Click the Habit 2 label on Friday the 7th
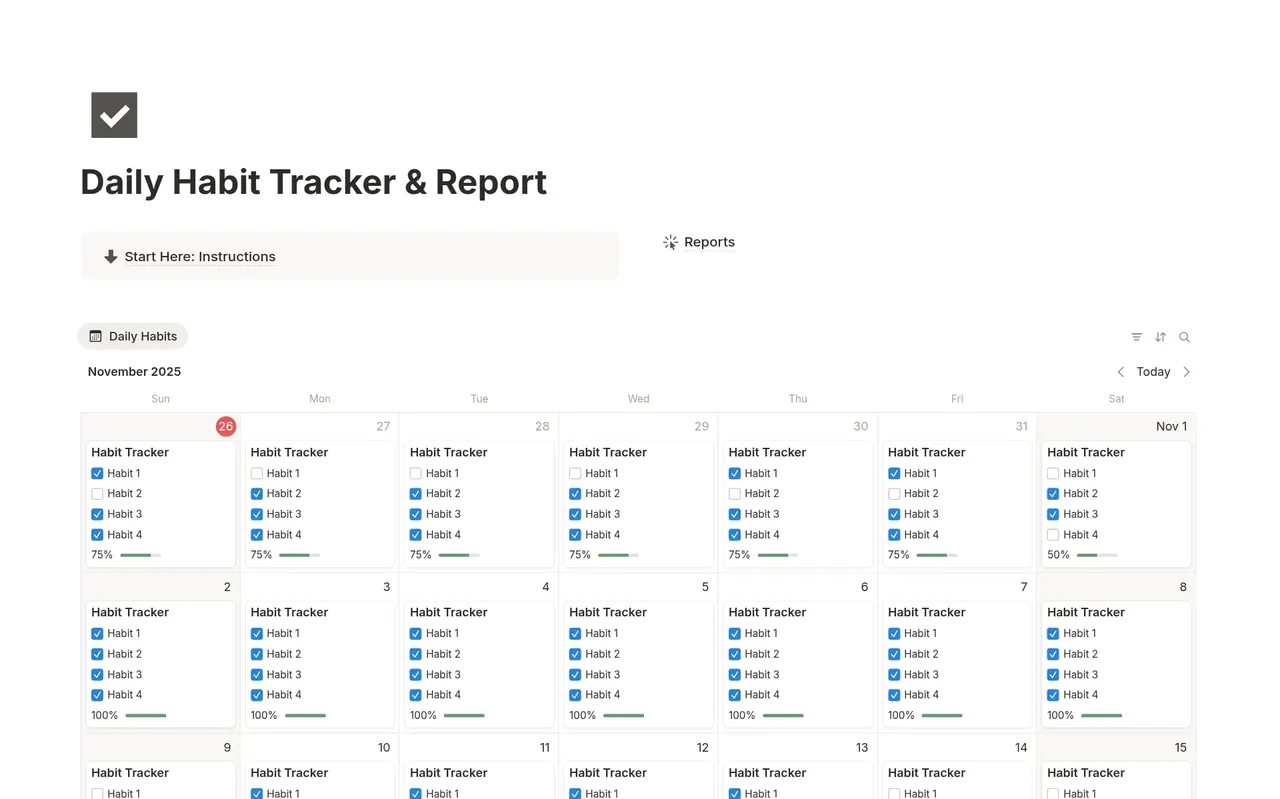 click(921, 654)
